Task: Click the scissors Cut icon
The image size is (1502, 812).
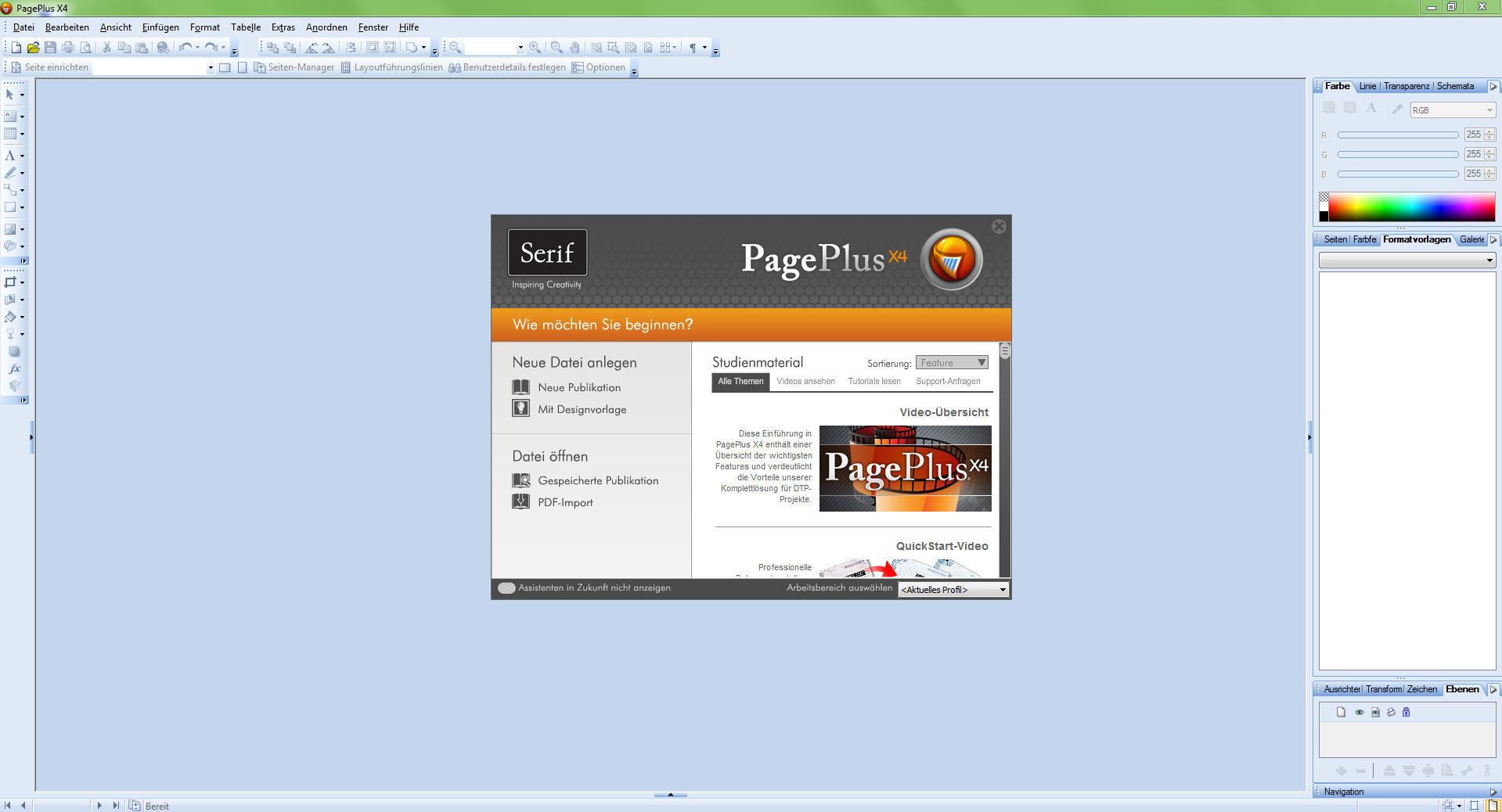Action: point(107,48)
